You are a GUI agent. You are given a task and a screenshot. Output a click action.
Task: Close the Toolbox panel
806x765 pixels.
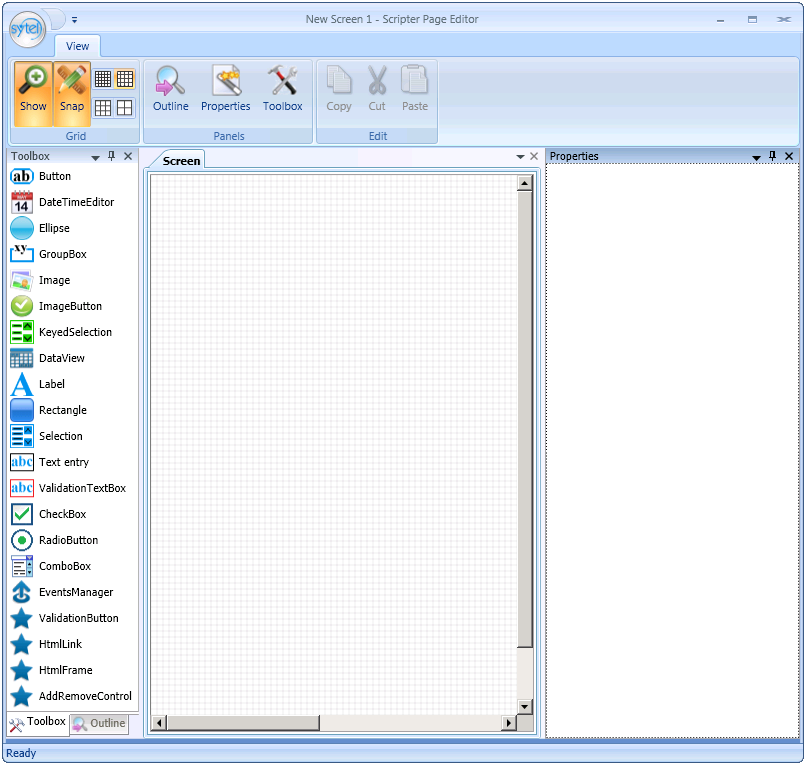point(128,156)
